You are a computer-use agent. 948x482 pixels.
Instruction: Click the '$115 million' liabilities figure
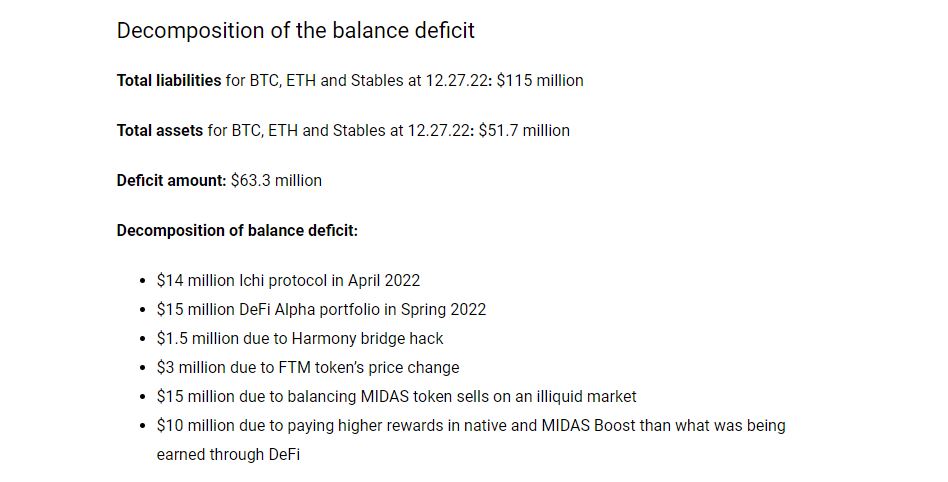click(x=540, y=80)
